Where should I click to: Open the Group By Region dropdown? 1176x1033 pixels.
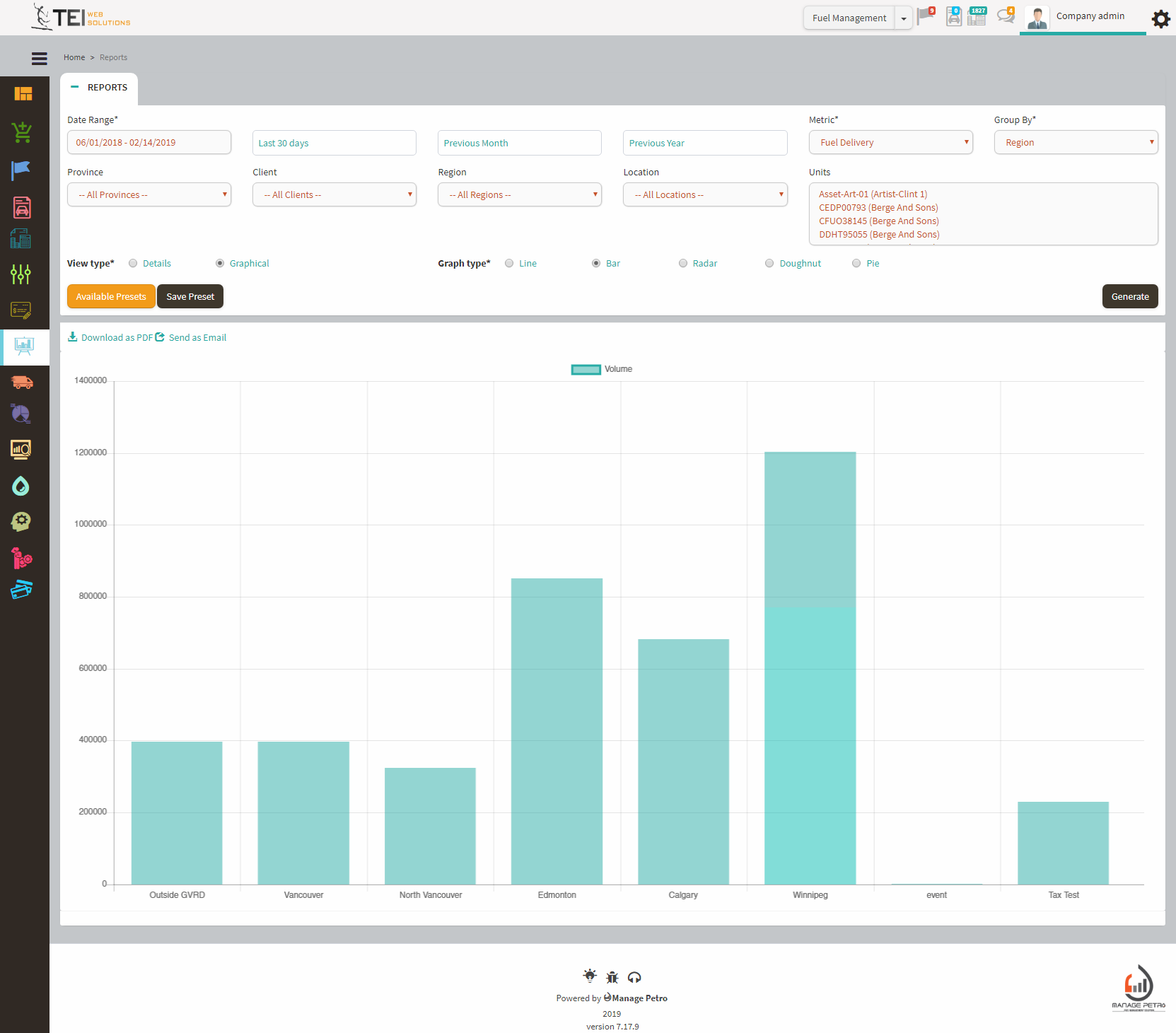tap(1075, 142)
